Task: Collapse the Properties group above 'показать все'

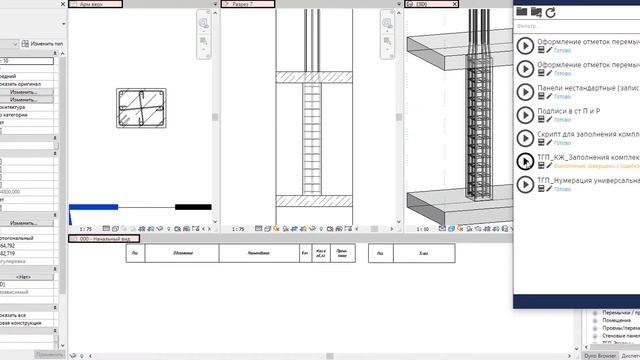Action: tap(55, 307)
